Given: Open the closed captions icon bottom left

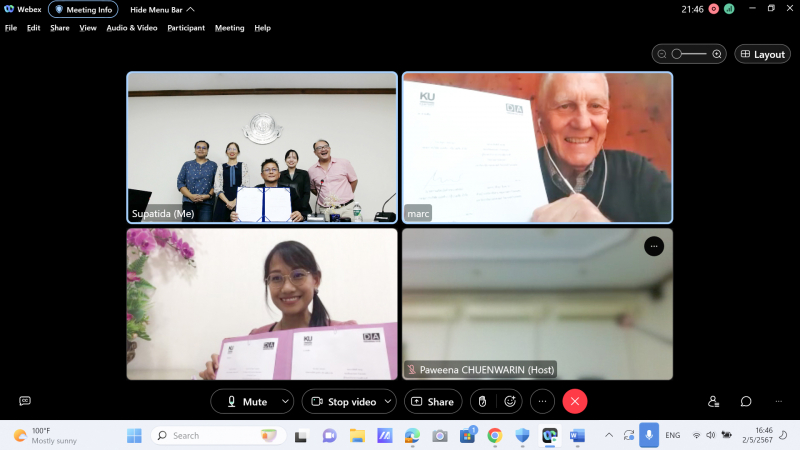Looking at the screenshot, I should [x=25, y=401].
